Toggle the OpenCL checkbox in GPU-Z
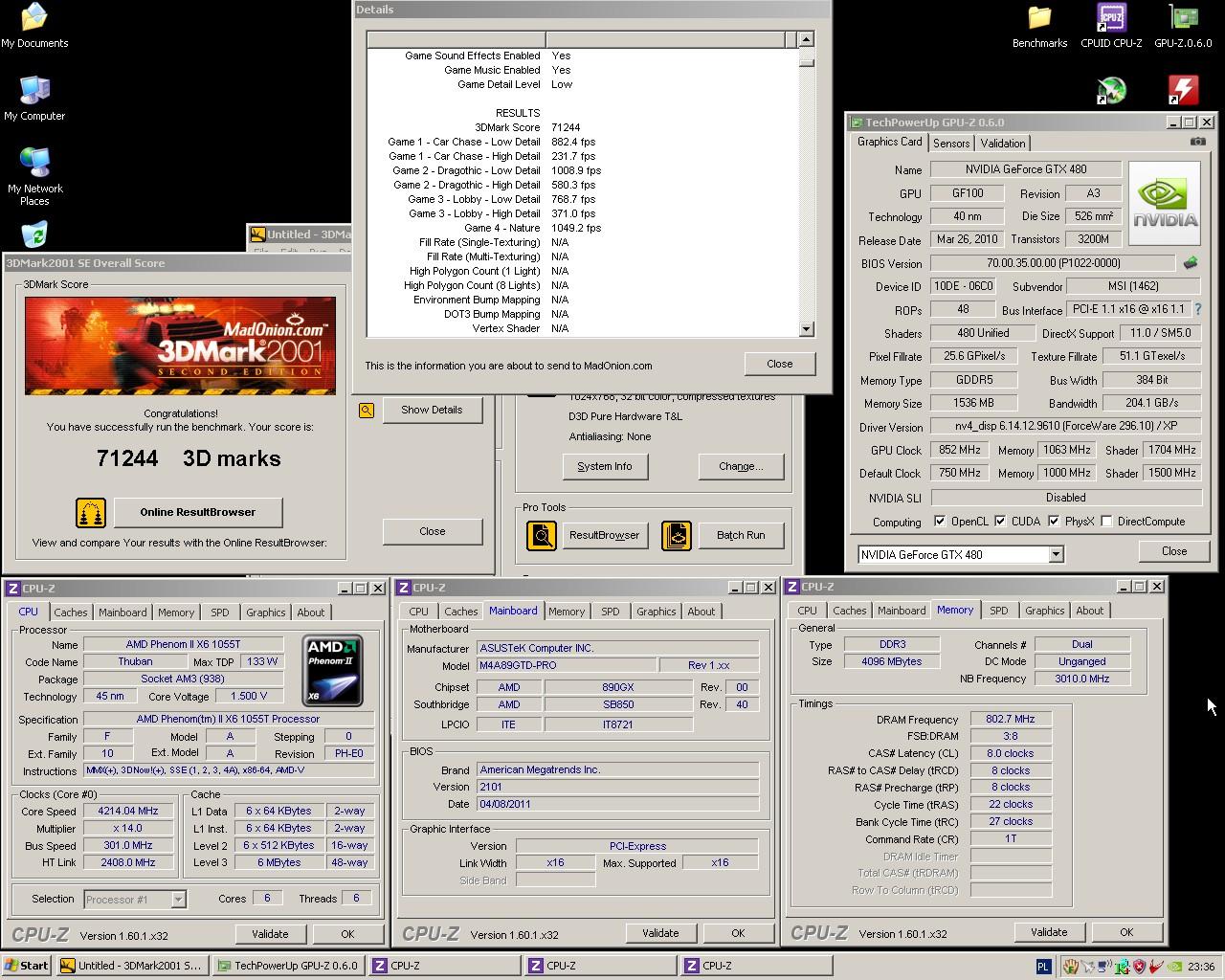This screenshot has width=1225, height=980. coord(941,522)
